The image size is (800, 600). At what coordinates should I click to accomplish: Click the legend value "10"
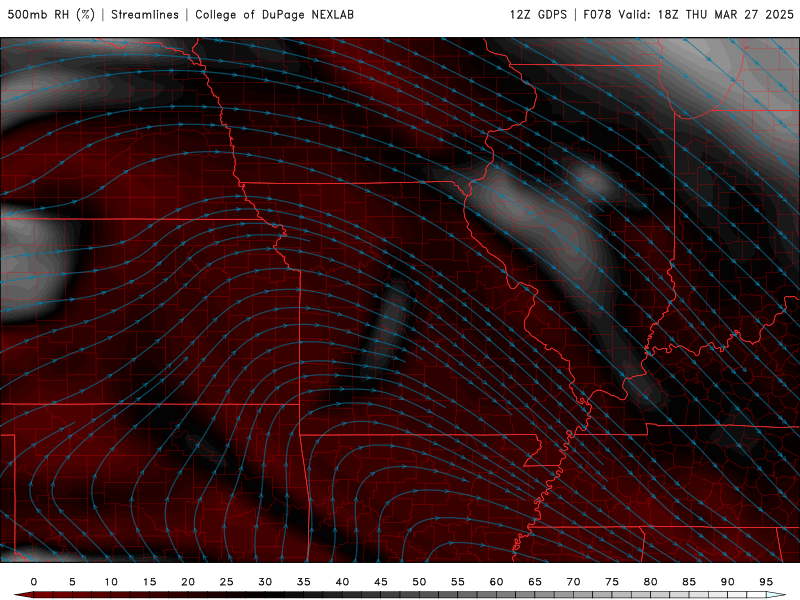tap(111, 582)
